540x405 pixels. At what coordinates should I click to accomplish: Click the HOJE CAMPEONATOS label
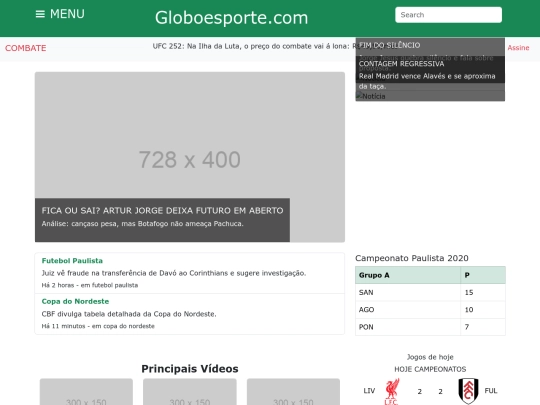click(430, 369)
